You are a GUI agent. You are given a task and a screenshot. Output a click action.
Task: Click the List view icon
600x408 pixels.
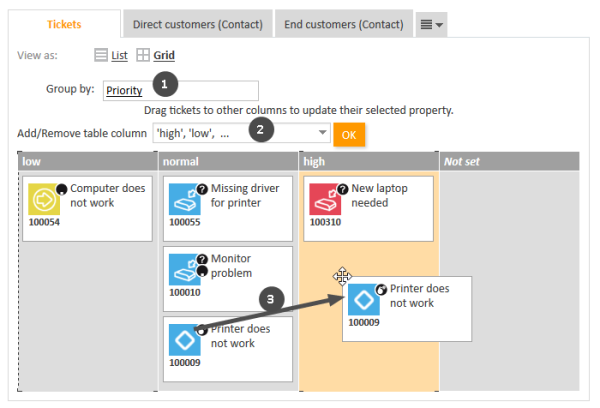click(x=101, y=56)
